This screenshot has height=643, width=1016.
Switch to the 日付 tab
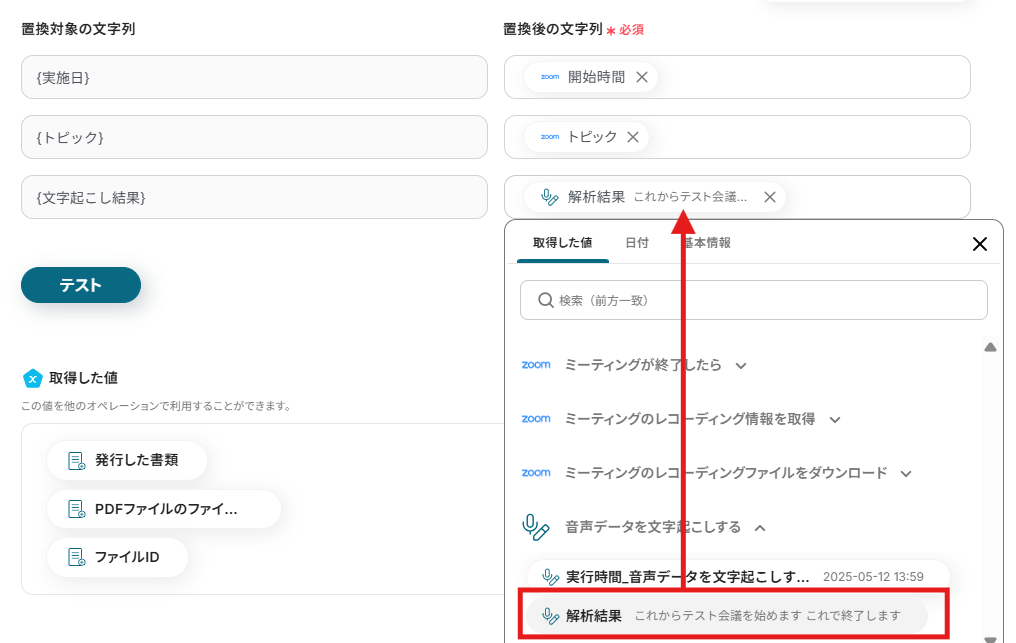(x=637, y=243)
